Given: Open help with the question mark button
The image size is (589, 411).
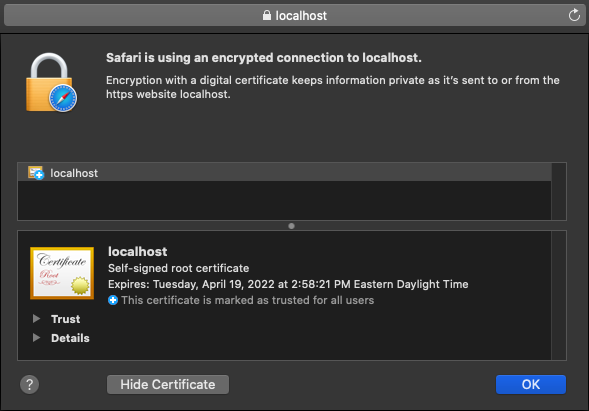Looking at the screenshot, I should click(29, 384).
